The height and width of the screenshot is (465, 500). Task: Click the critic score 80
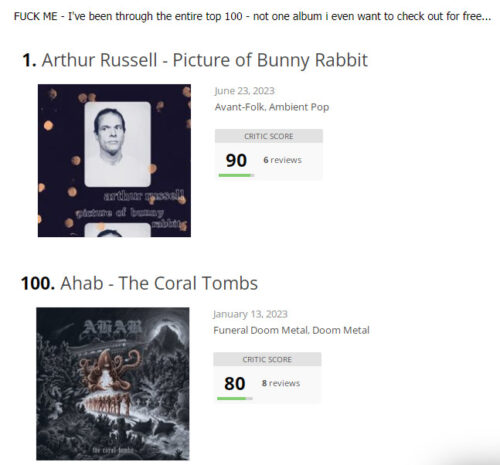[x=235, y=384]
